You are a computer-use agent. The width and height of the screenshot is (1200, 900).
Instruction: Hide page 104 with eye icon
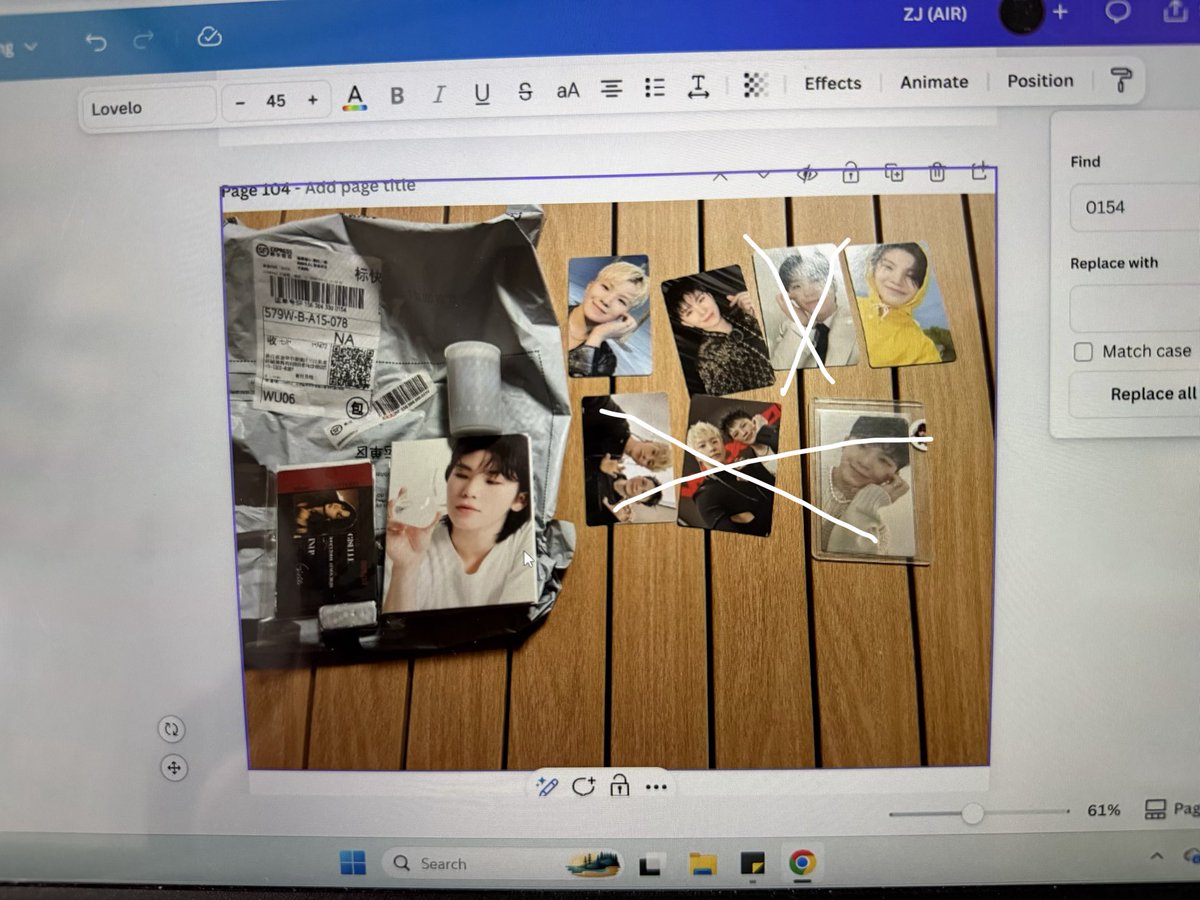pyautogui.click(x=807, y=174)
